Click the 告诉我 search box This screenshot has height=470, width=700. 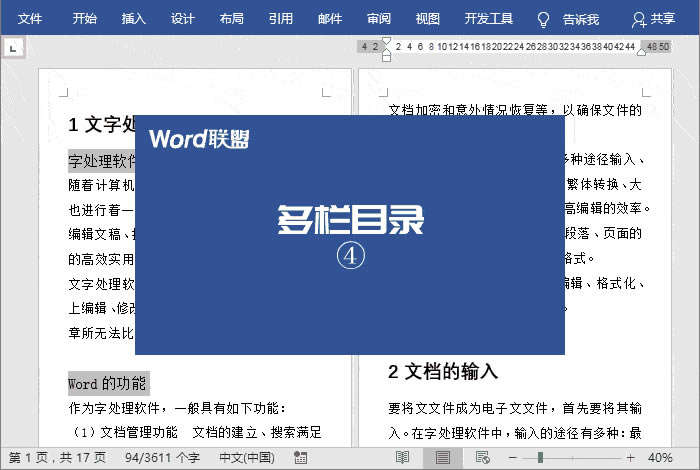click(x=581, y=19)
